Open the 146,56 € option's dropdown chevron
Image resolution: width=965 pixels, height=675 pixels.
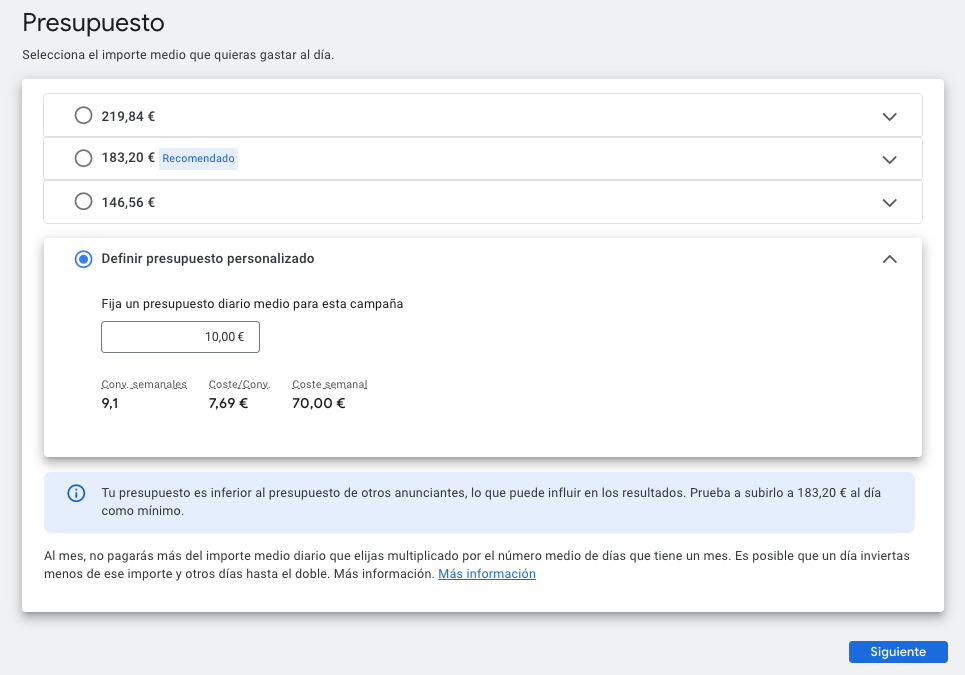coord(889,201)
